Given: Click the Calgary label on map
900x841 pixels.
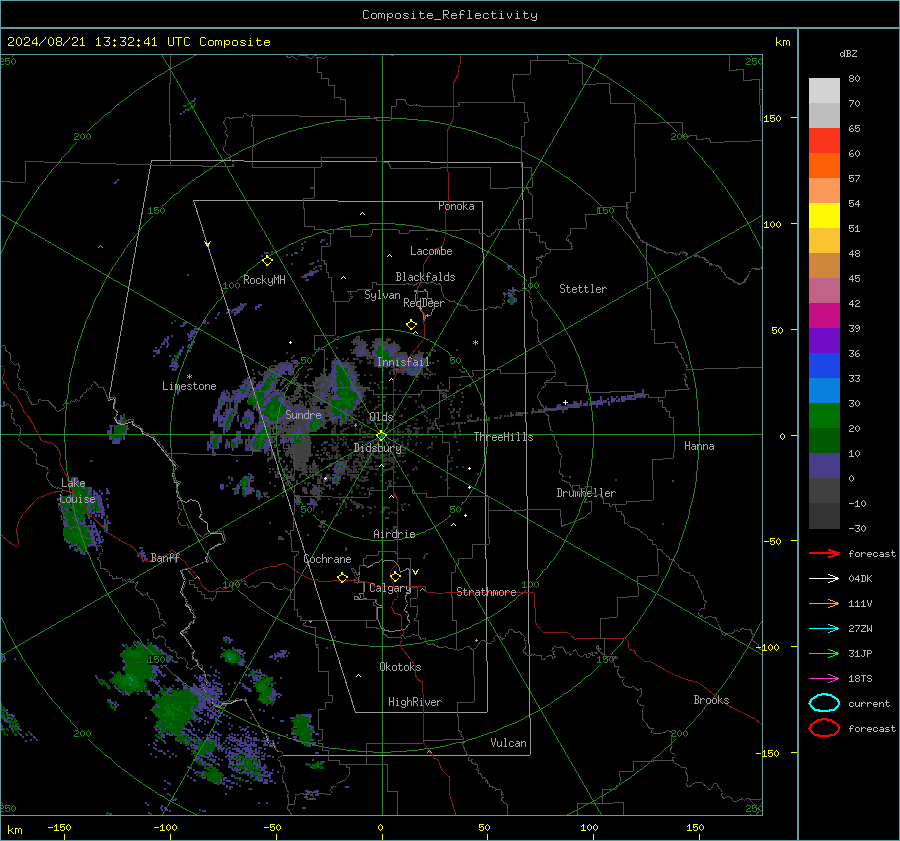Looking at the screenshot, I should (x=390, y=588).
